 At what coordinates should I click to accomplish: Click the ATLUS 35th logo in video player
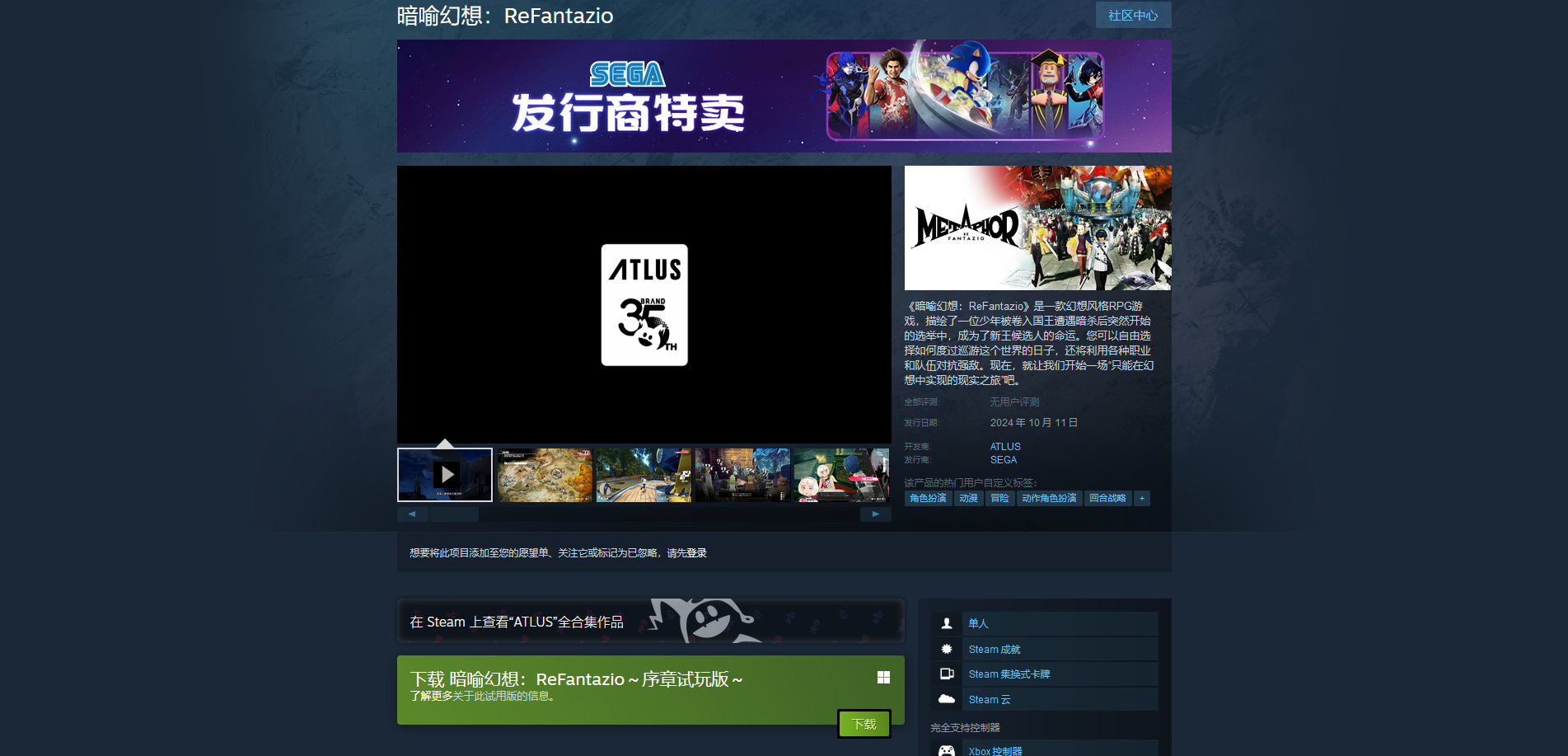(644, 305)
